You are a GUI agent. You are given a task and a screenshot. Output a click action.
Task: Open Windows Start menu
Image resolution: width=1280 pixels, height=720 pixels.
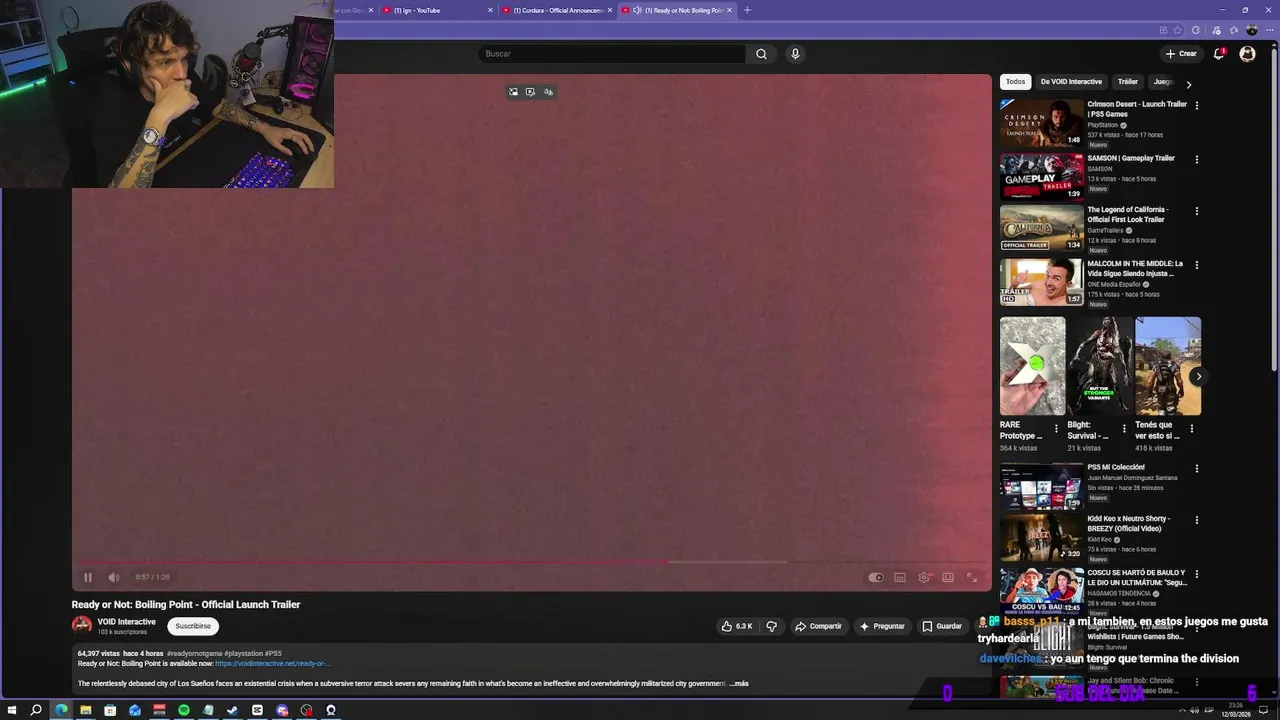click(12, 710)
